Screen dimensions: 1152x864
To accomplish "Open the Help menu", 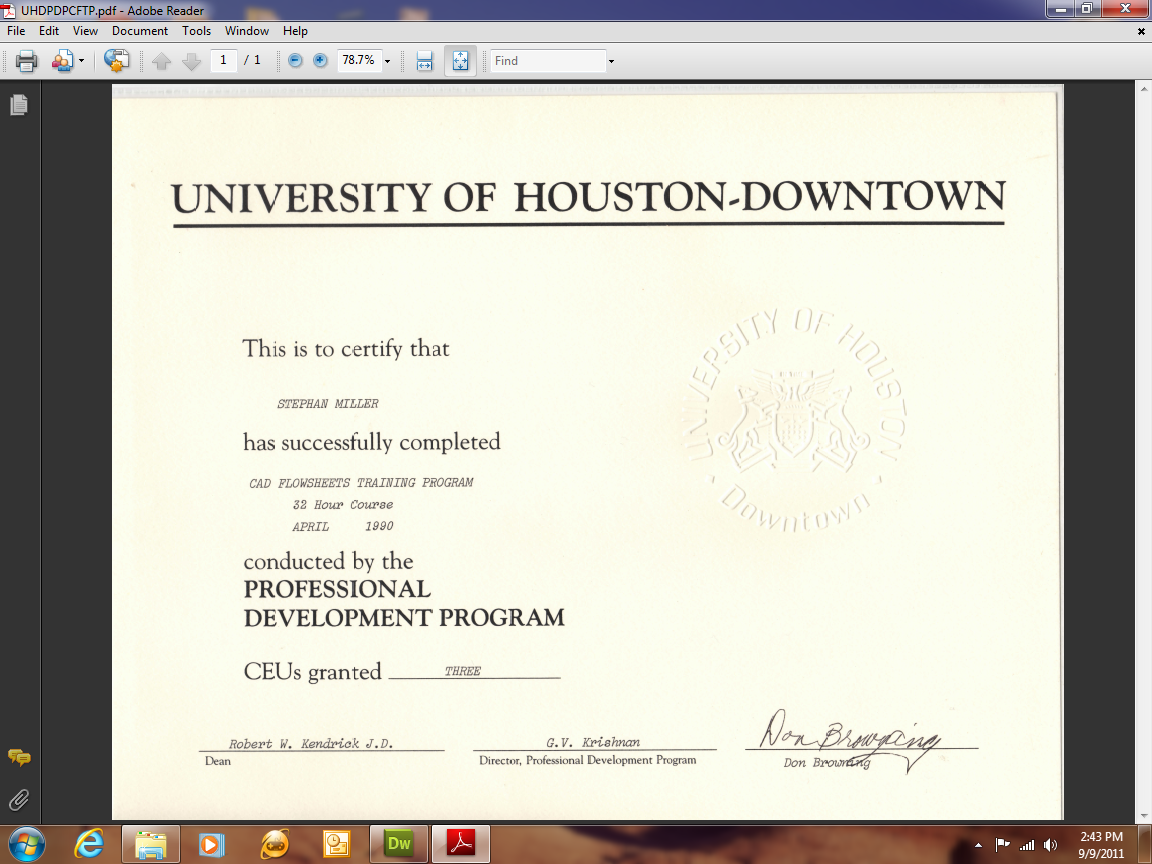I will pos(295,31).
